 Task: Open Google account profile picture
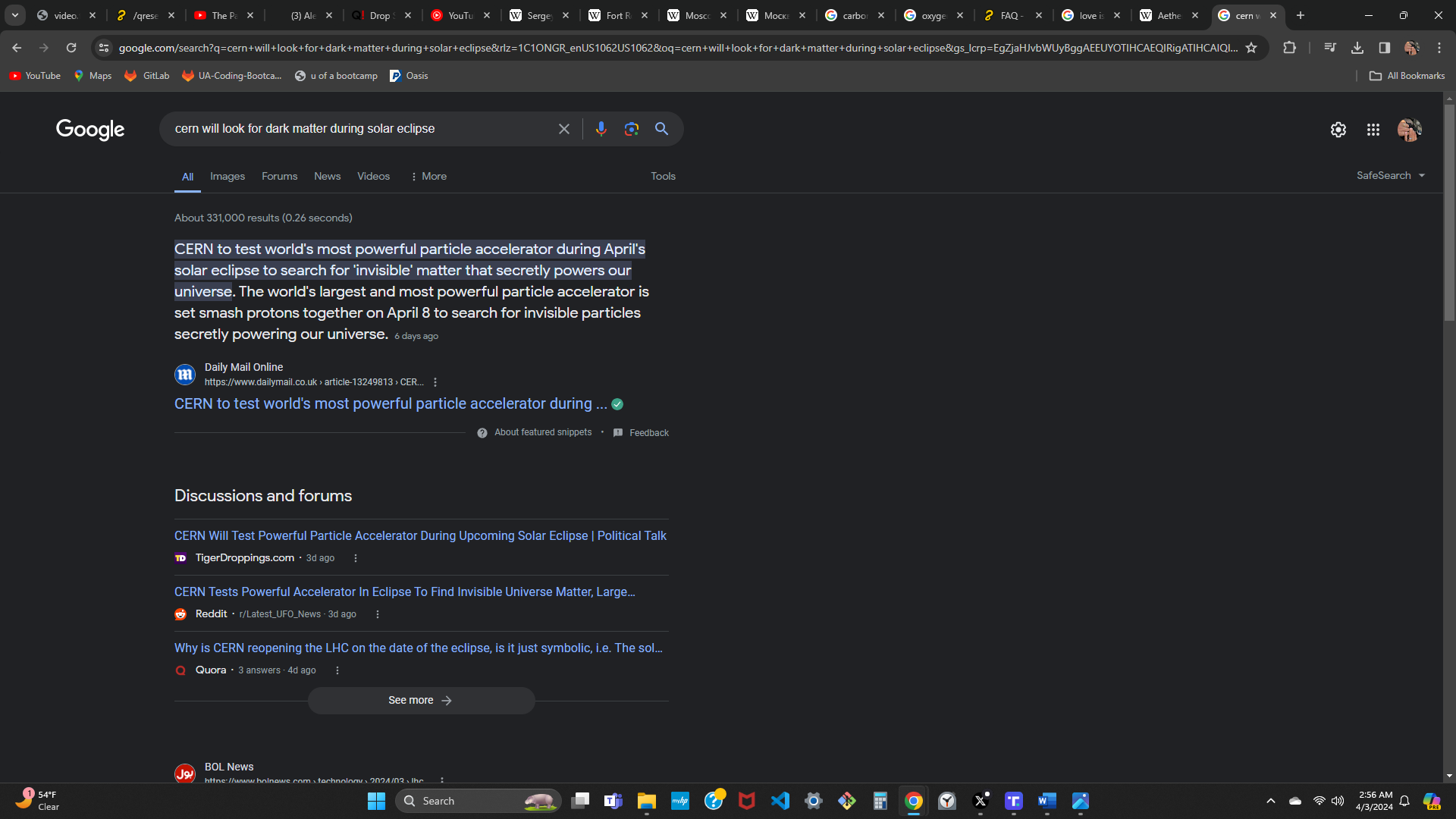point(1410,130)
